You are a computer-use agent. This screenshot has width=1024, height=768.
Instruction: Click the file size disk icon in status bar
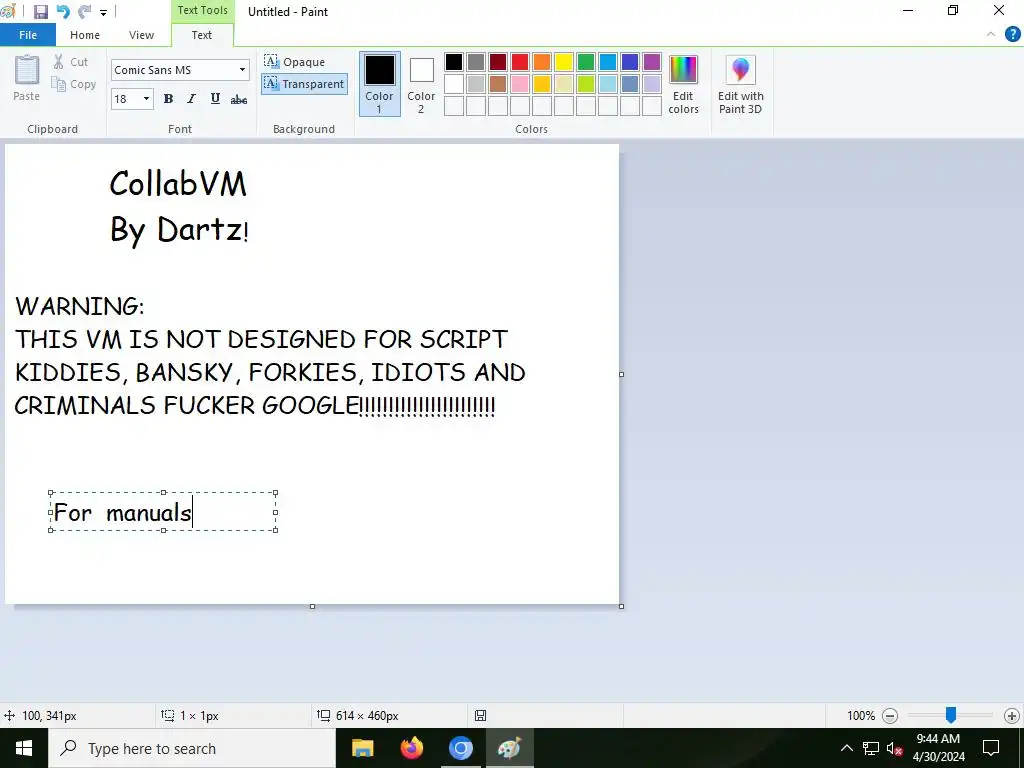481,716
